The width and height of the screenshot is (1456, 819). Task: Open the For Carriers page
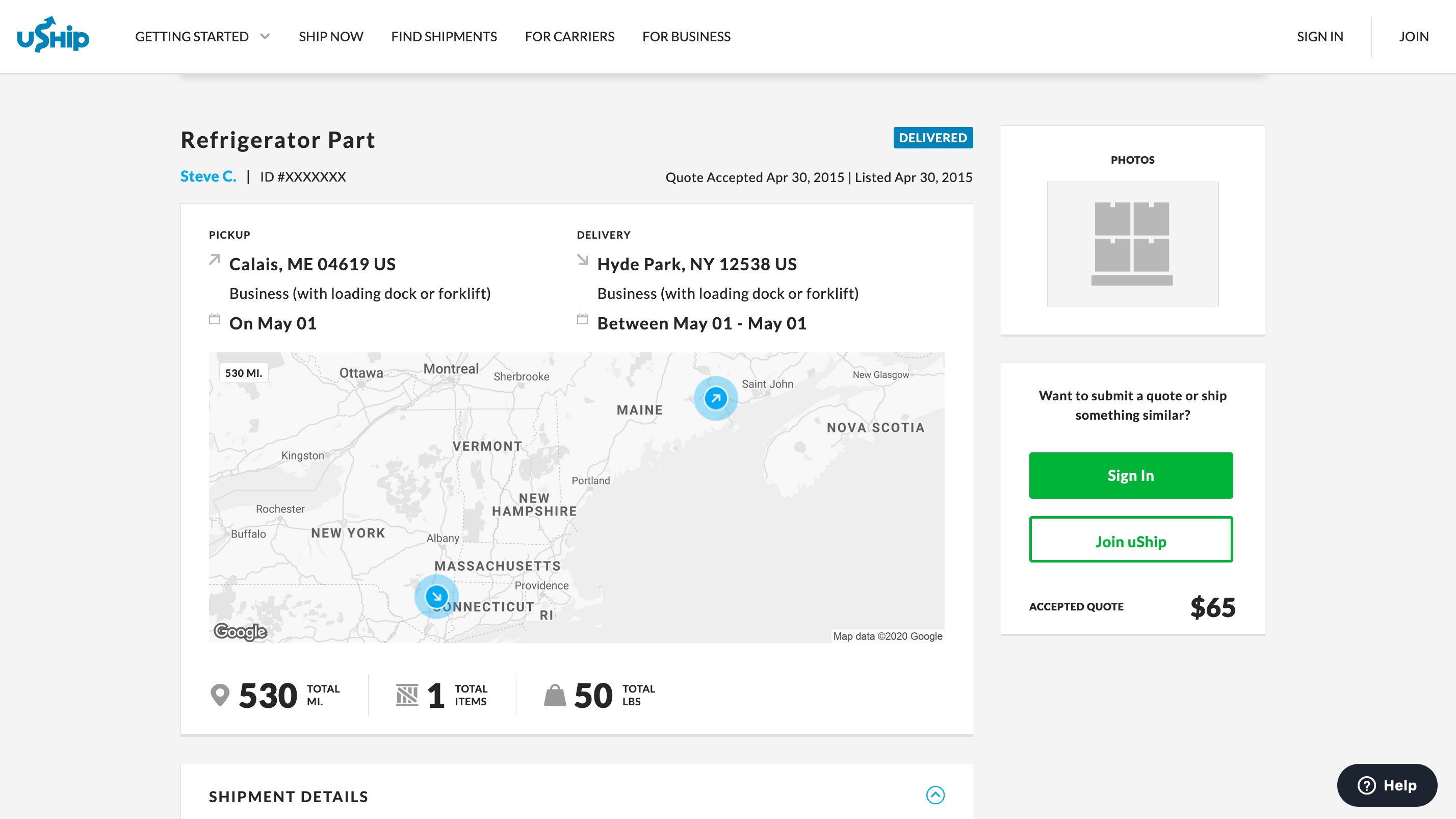(569, 37)
